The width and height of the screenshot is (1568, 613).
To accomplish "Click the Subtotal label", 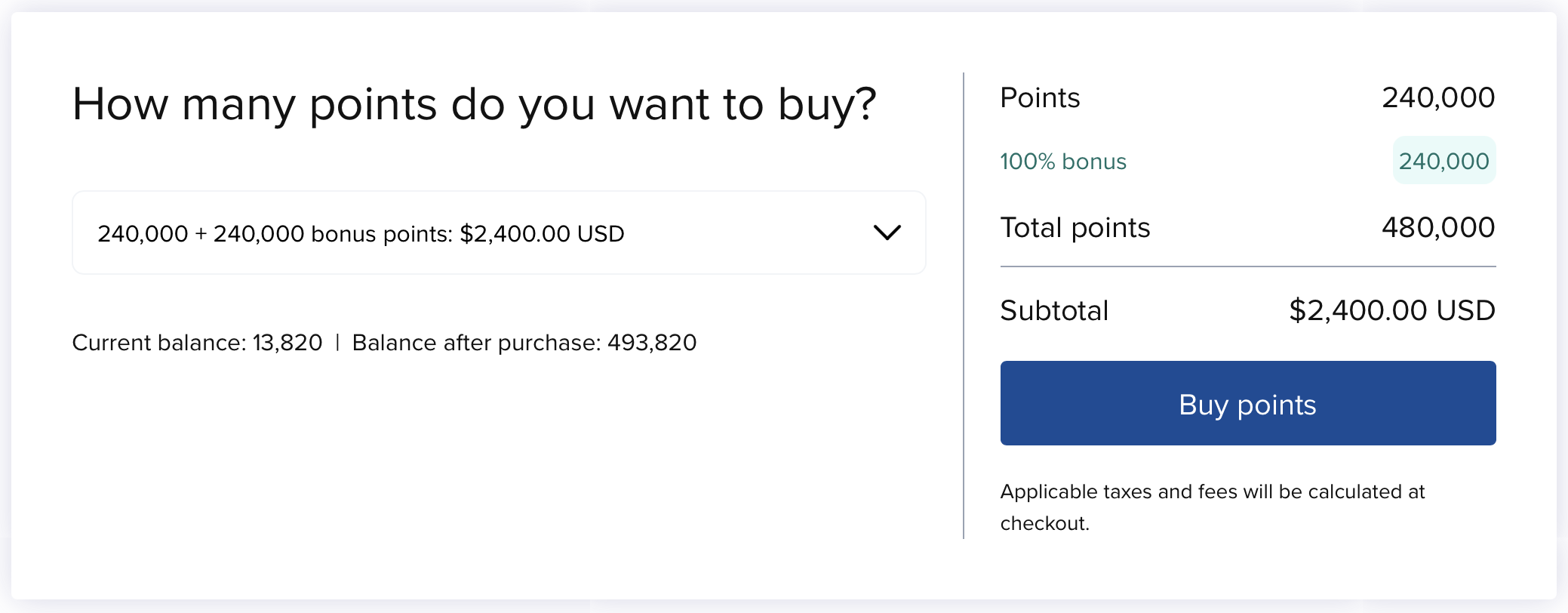I will coord(1053,310).
